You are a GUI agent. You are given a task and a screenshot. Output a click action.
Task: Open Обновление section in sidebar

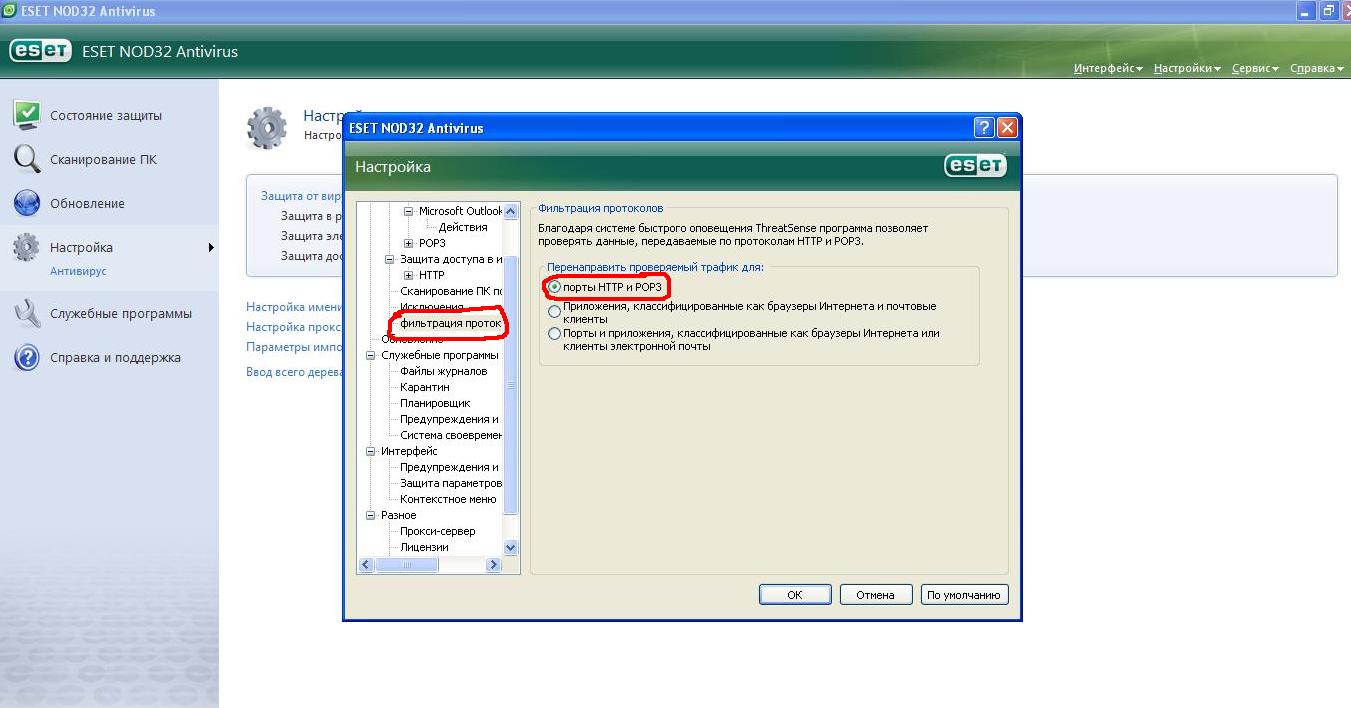coord(87,203)
